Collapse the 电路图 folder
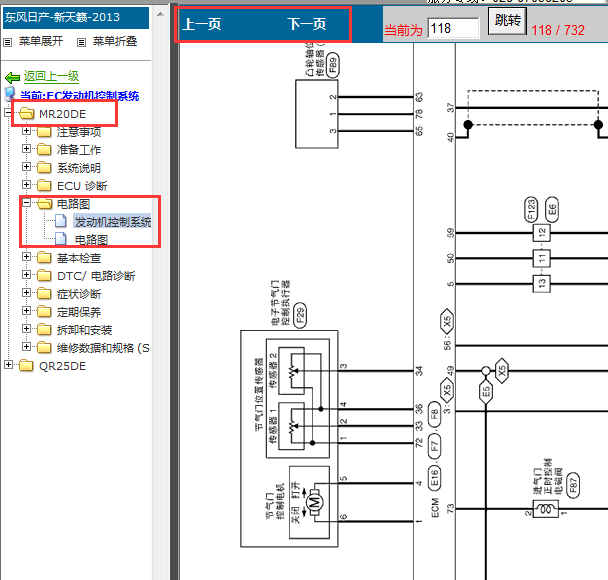608x580 pixels. pyautogui.click(x=26, y=202)
